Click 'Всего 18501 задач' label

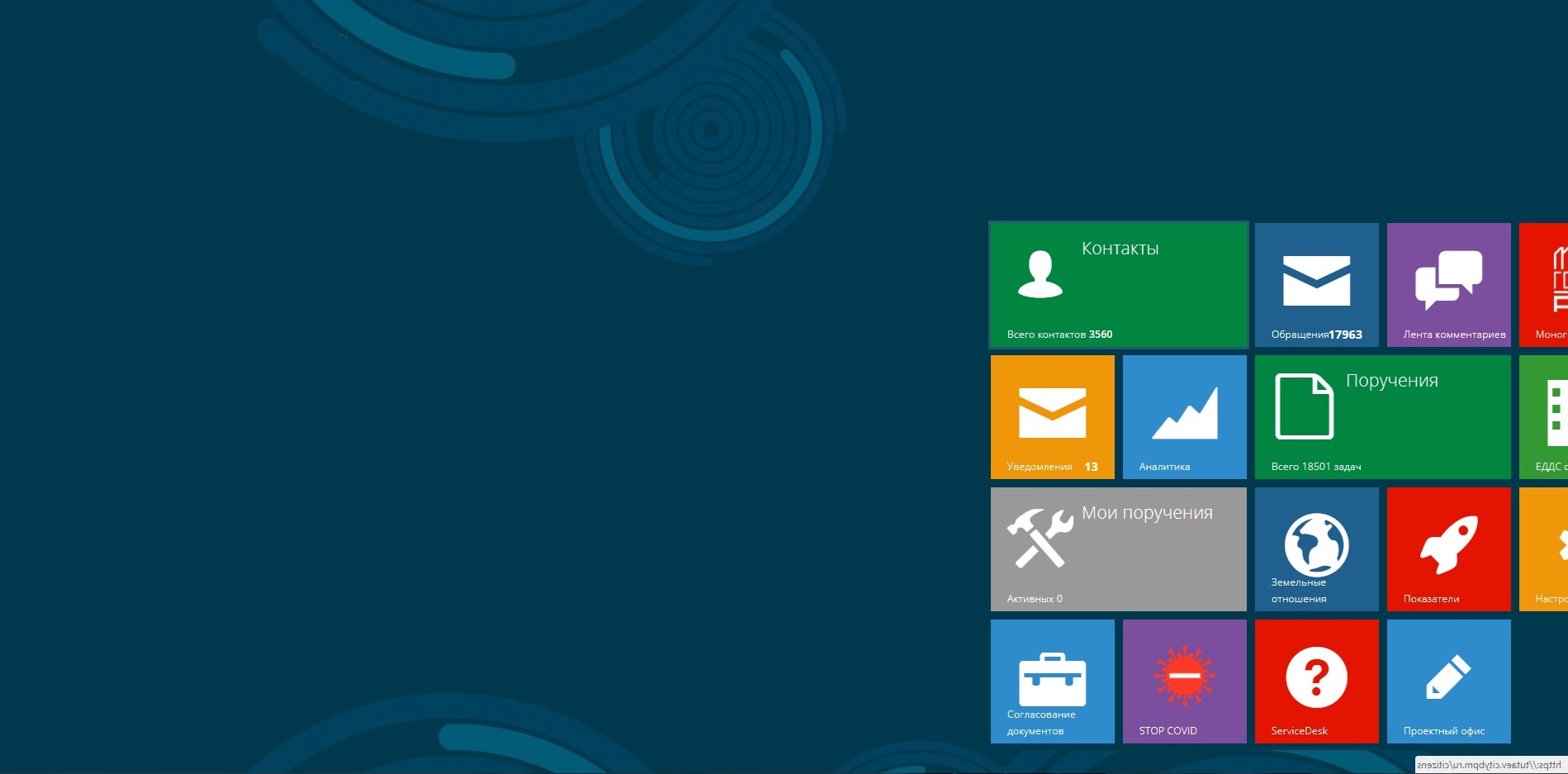1316,467
